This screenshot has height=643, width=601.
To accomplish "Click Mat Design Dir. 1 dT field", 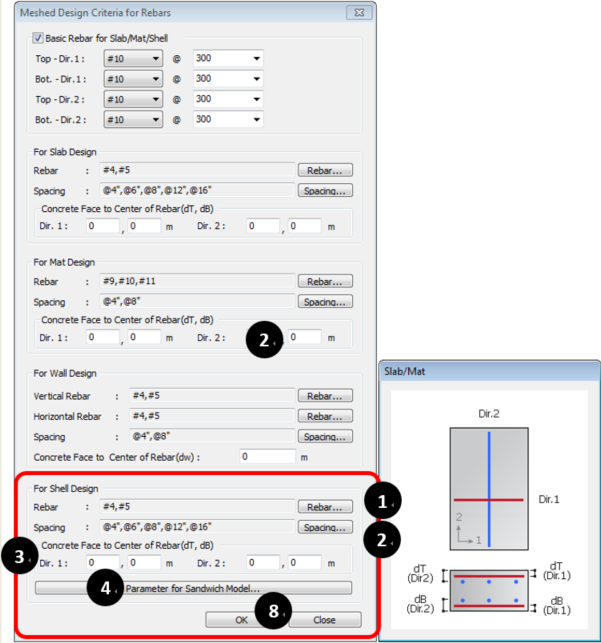I will [102, 337].
